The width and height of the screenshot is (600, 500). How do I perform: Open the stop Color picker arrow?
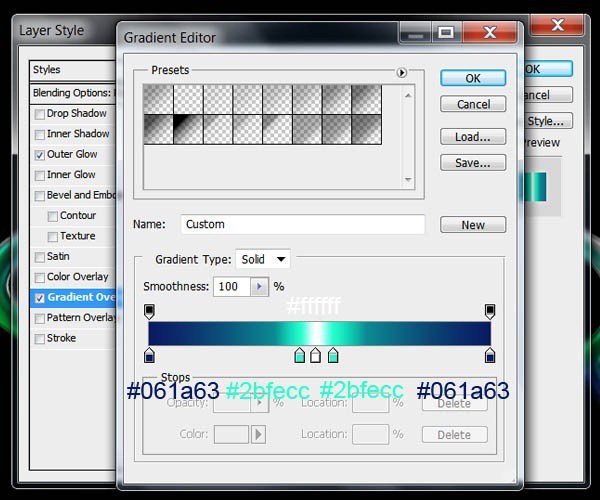(258, 435)
